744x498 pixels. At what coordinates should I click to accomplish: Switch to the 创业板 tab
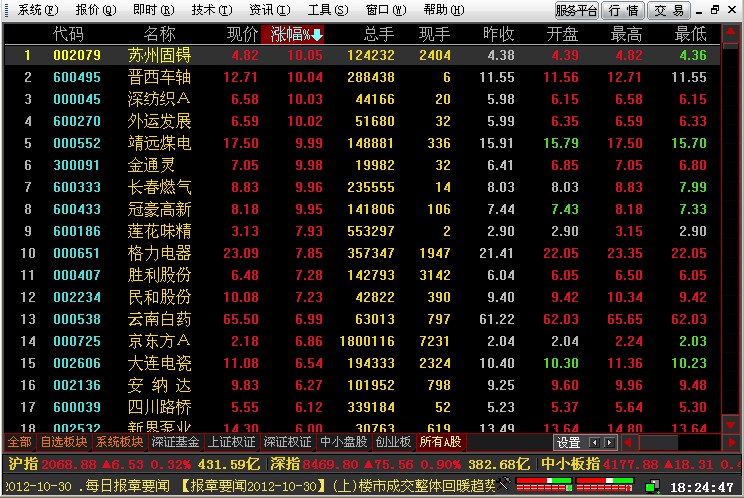click(x=393, y=442)
